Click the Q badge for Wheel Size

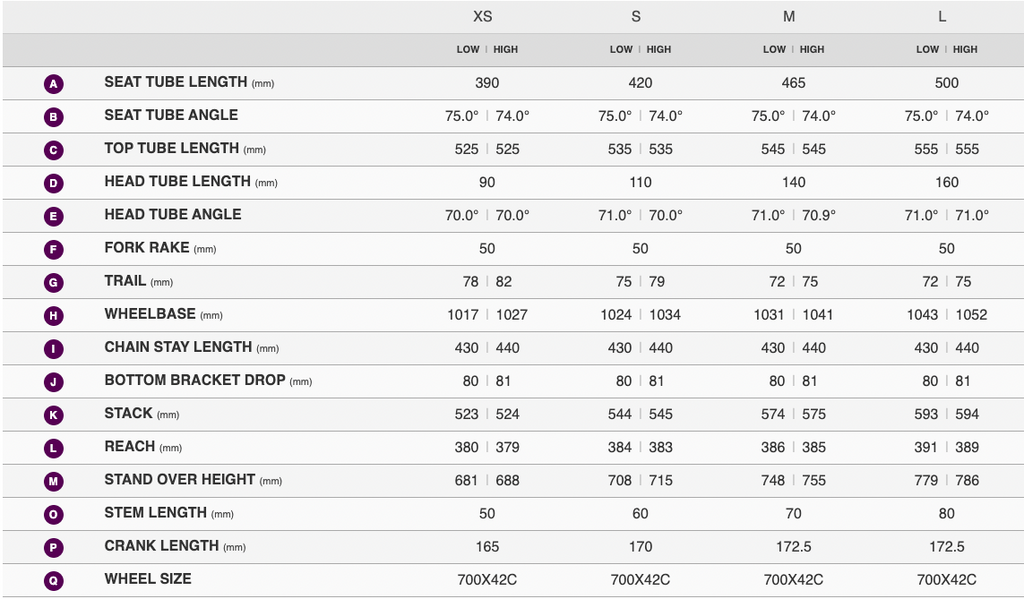[x=54, y=580]
